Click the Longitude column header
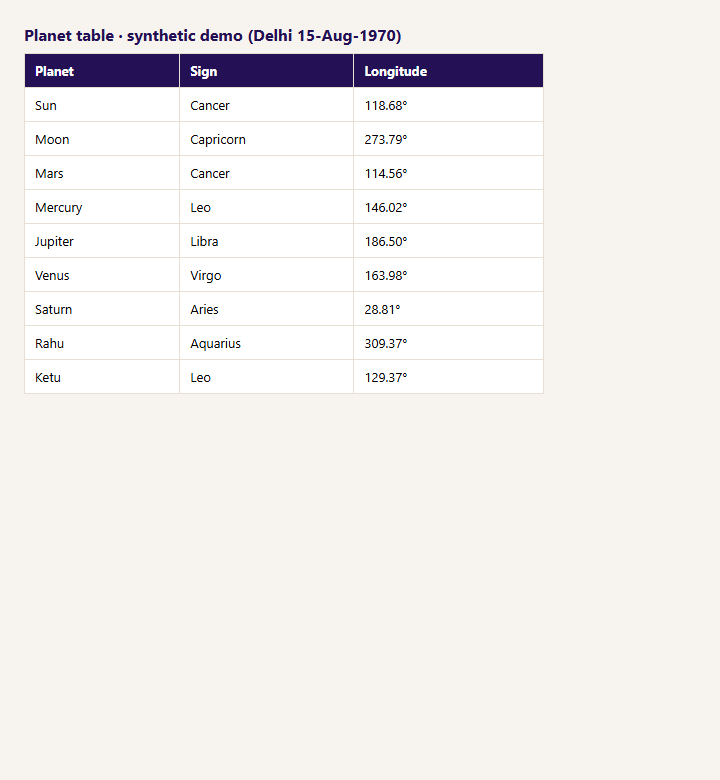This screenshot has height=780, width=720. [x=448, y=71]
